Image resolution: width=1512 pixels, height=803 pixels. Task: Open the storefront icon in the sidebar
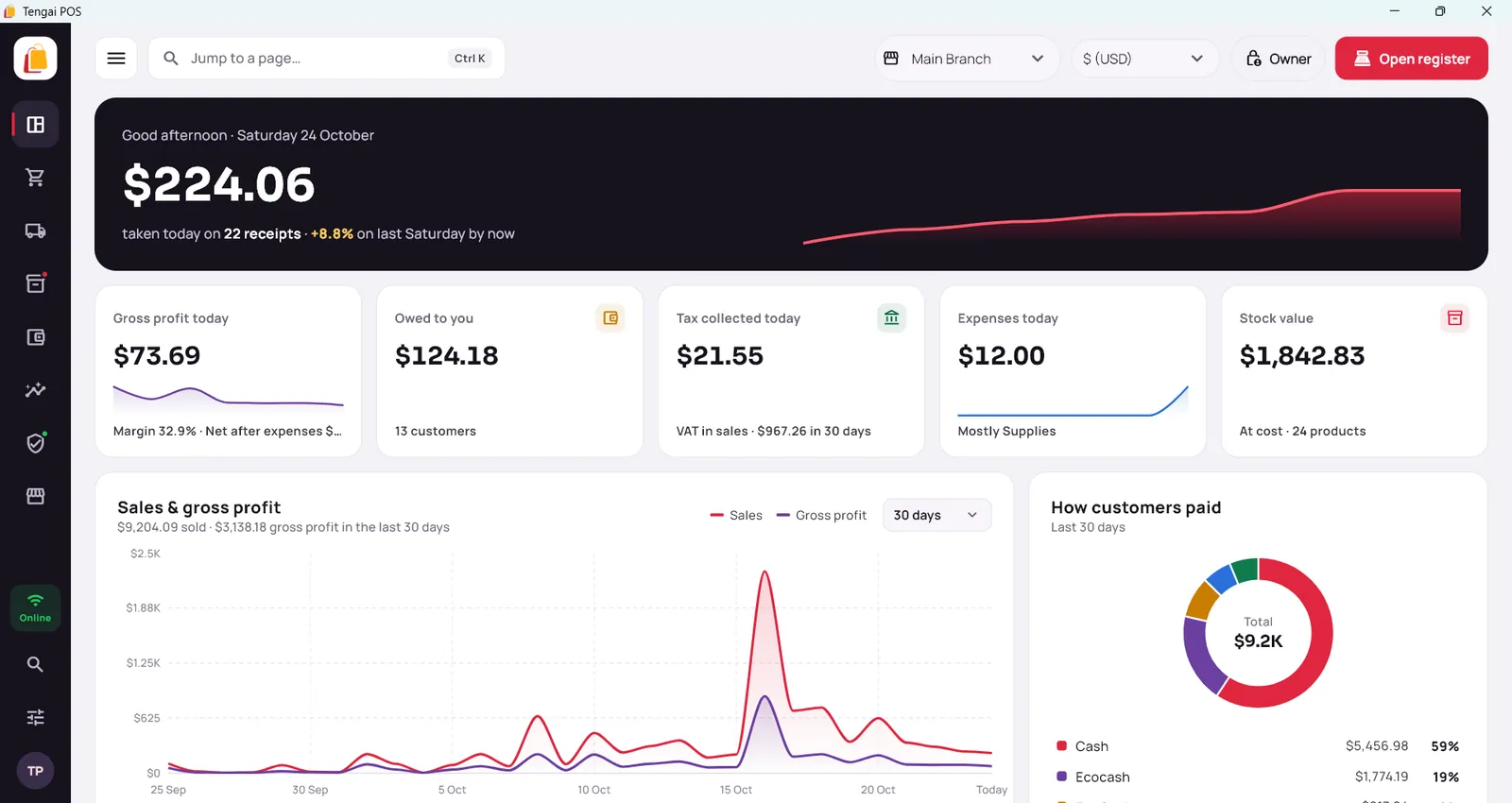click(x=35, y=496)
